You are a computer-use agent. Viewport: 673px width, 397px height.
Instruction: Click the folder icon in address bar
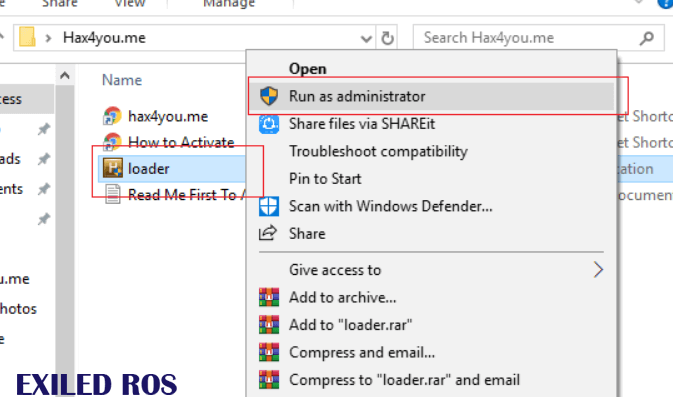27,37
